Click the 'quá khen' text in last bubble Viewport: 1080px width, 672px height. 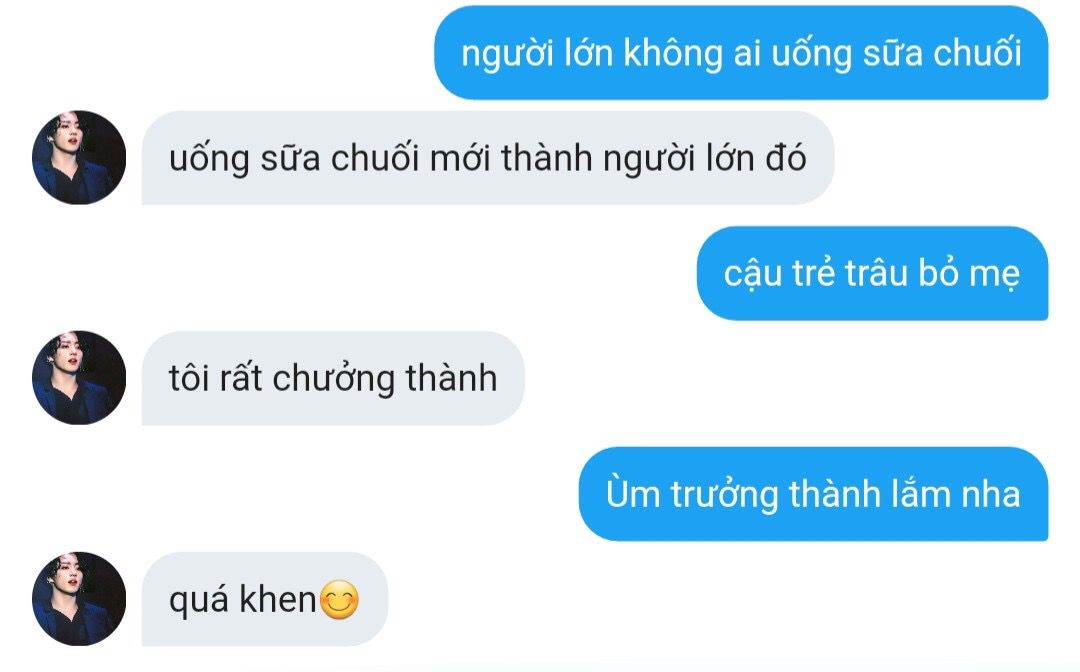pos(242,600)
